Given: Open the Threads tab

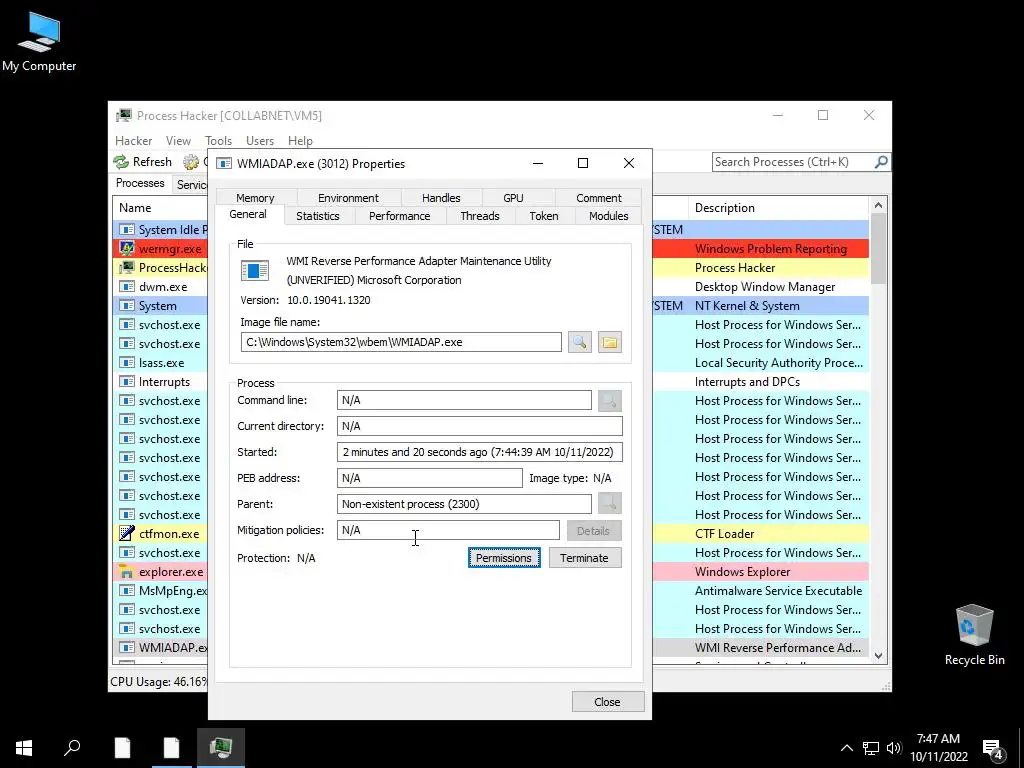Looking at the screenshot, I should point(480,216).
